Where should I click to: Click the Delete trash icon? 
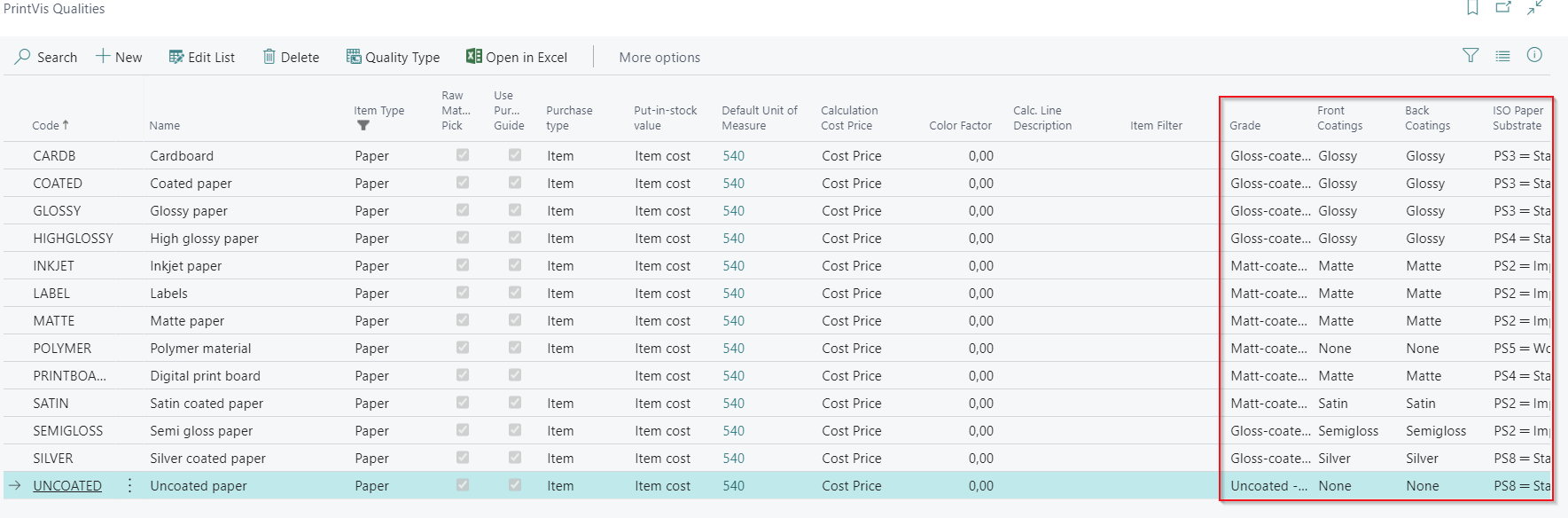(269, 57)
